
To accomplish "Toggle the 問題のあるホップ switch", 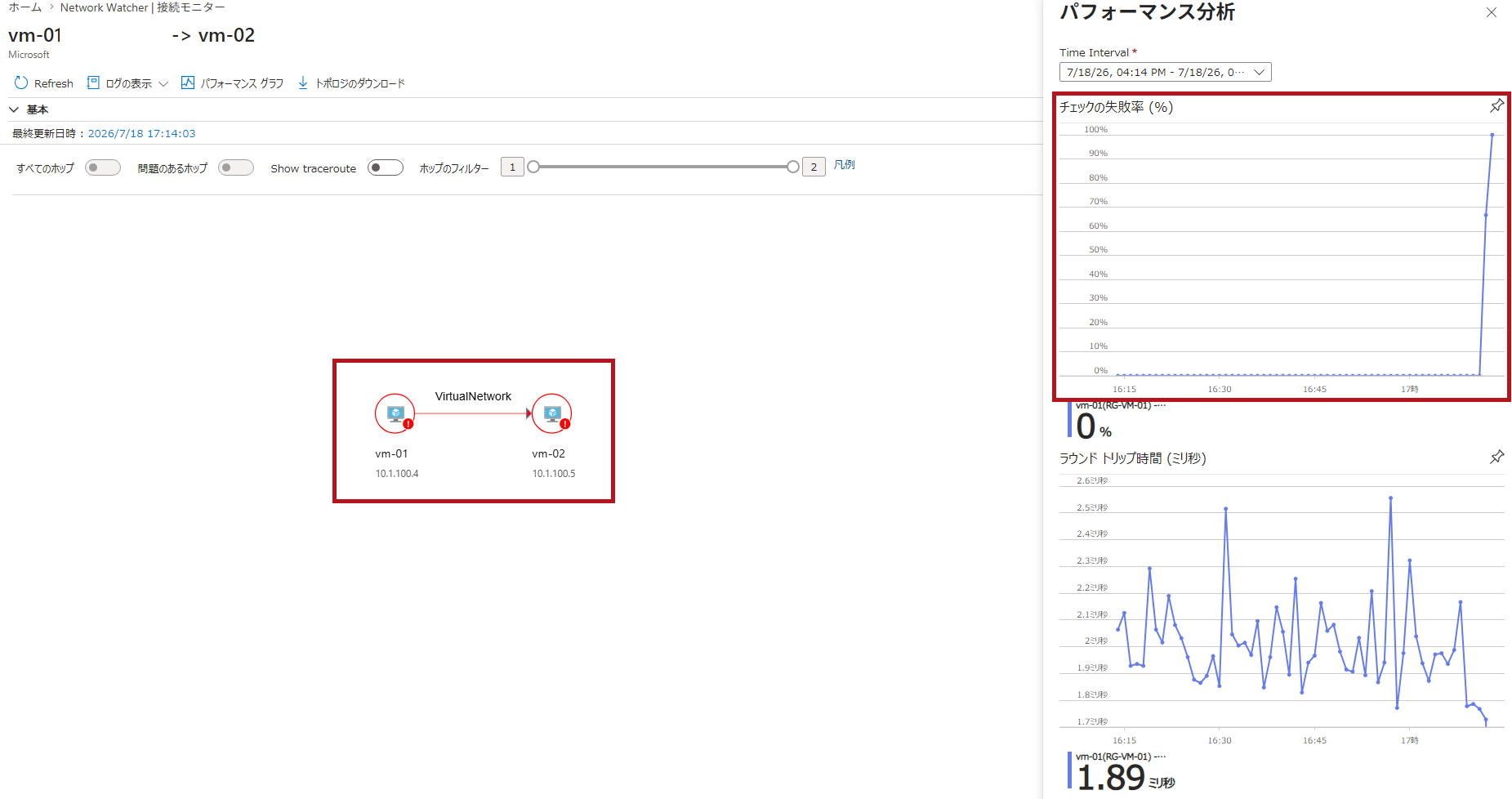I will 236,167.
